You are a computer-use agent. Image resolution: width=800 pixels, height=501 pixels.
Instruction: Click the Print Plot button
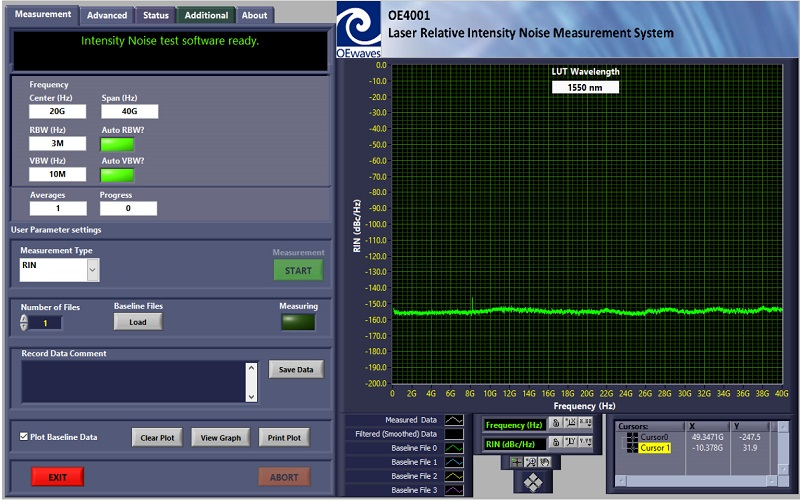click(x=284, y=438)
